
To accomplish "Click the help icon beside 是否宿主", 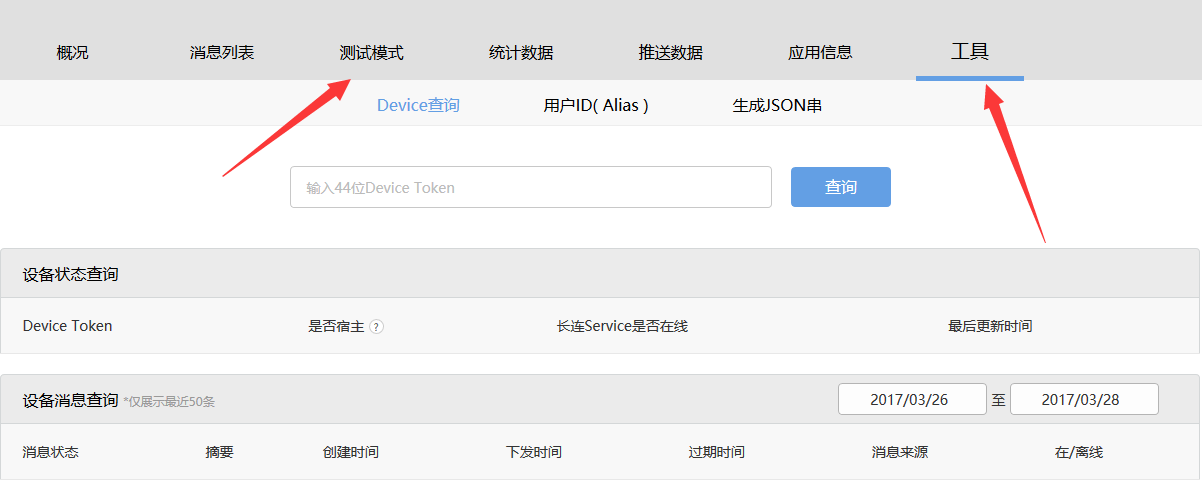I will coord(377,327).
